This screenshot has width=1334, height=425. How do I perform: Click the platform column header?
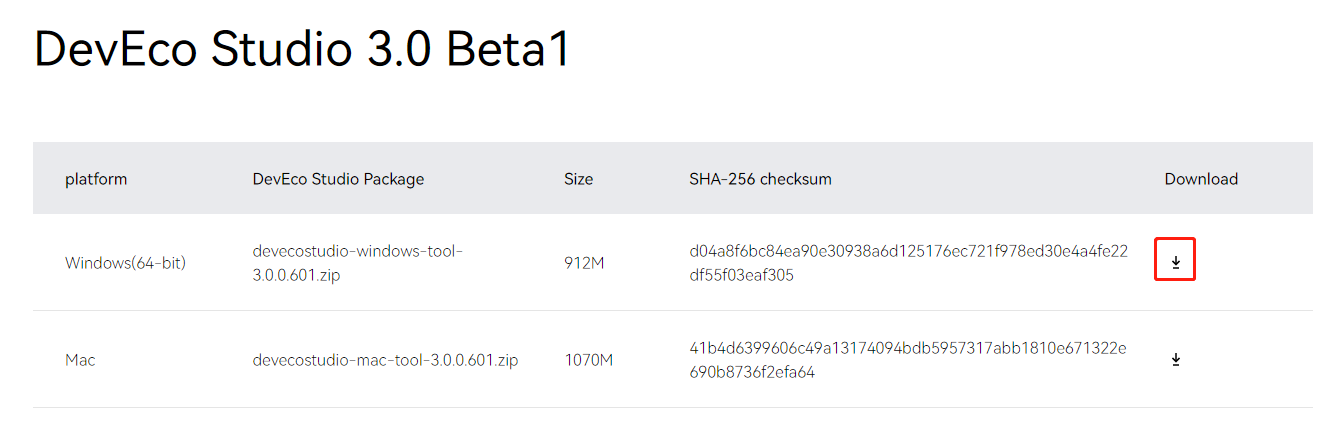[x=96, y=179]
